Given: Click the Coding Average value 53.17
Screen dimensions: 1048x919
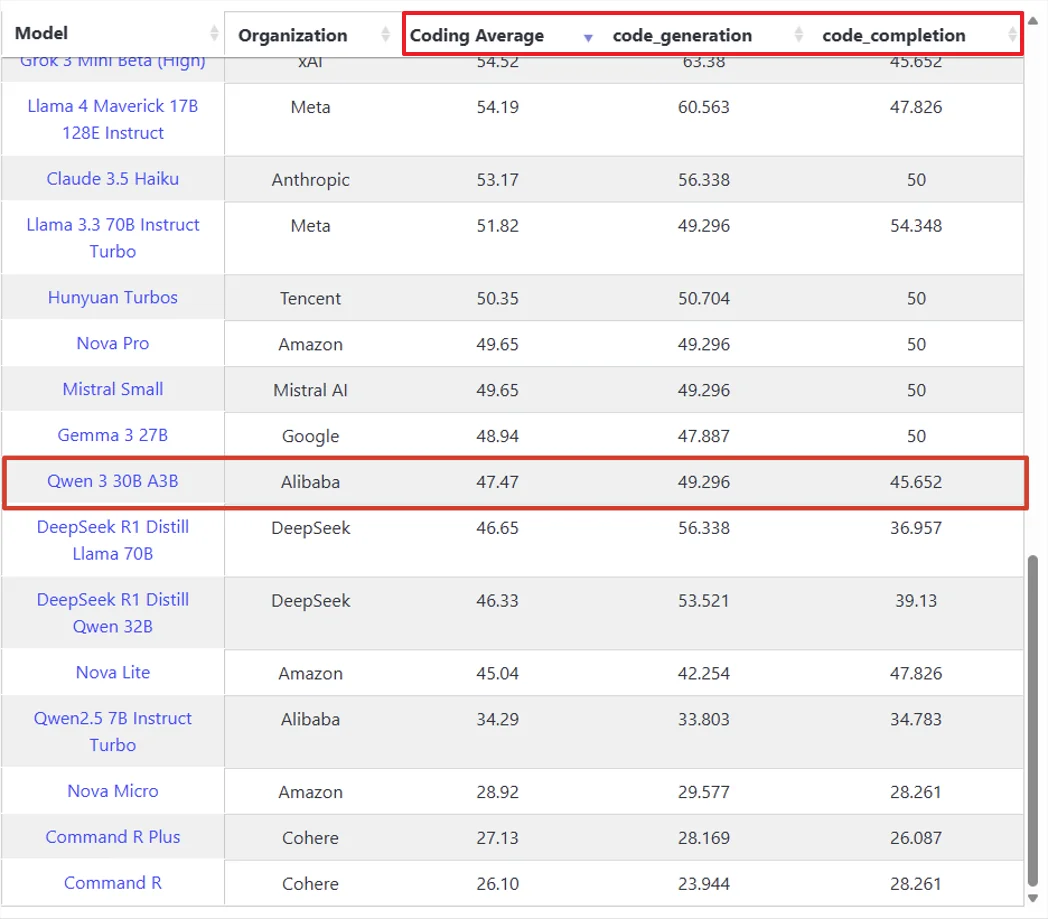Looking at the screenshot, I should point(498,180).
